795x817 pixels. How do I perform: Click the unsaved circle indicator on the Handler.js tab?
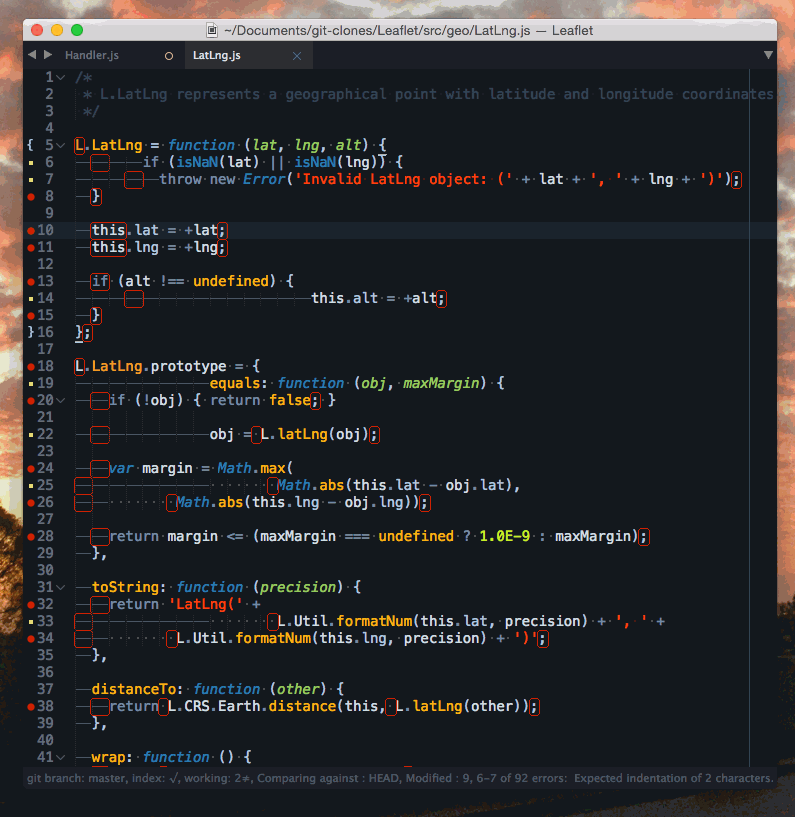168,56
